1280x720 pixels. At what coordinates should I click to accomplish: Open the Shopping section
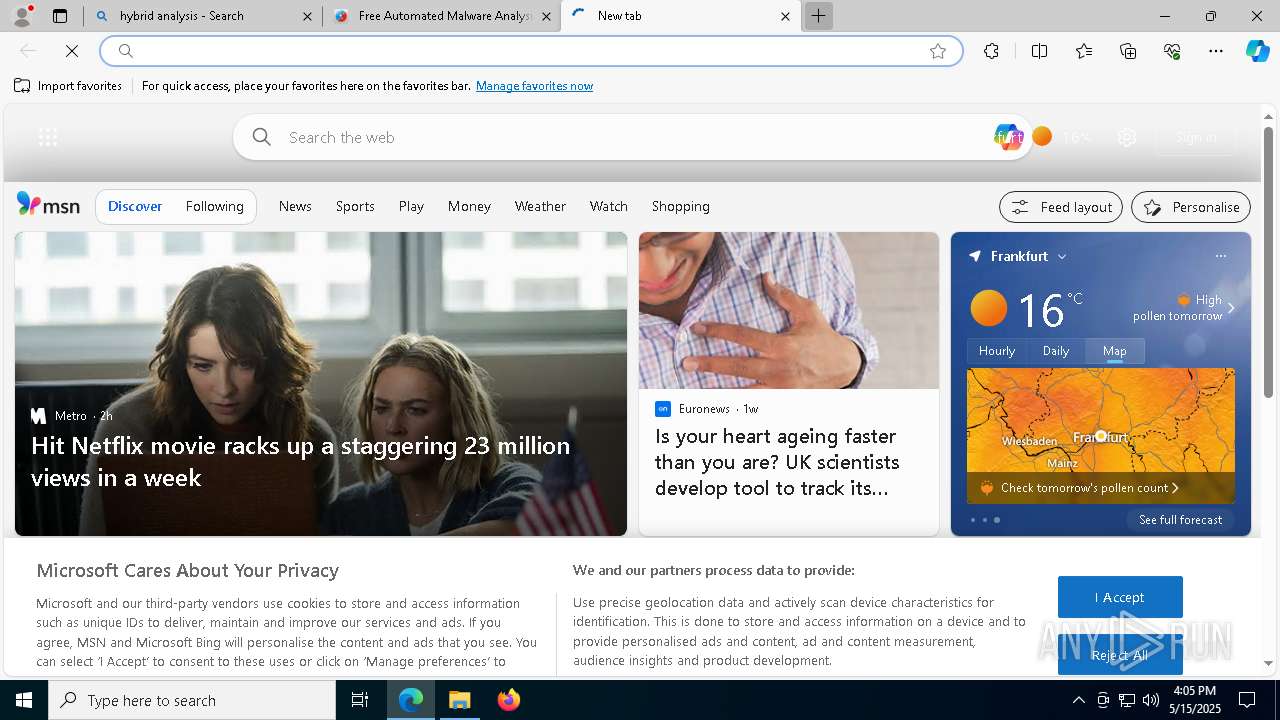(x=681, y=206)
